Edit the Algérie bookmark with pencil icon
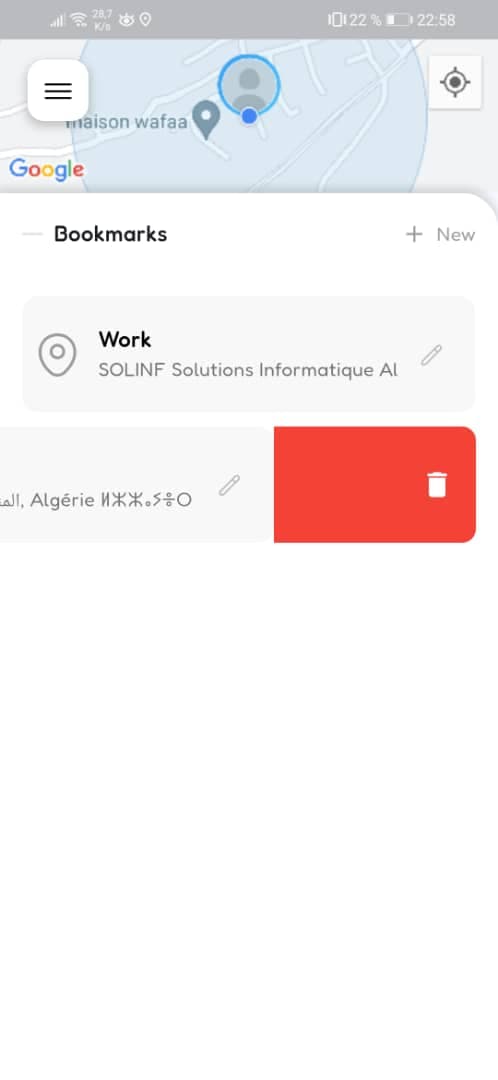Image resolution: width=498 pixels, height=1080 pixels. (229, 485)
